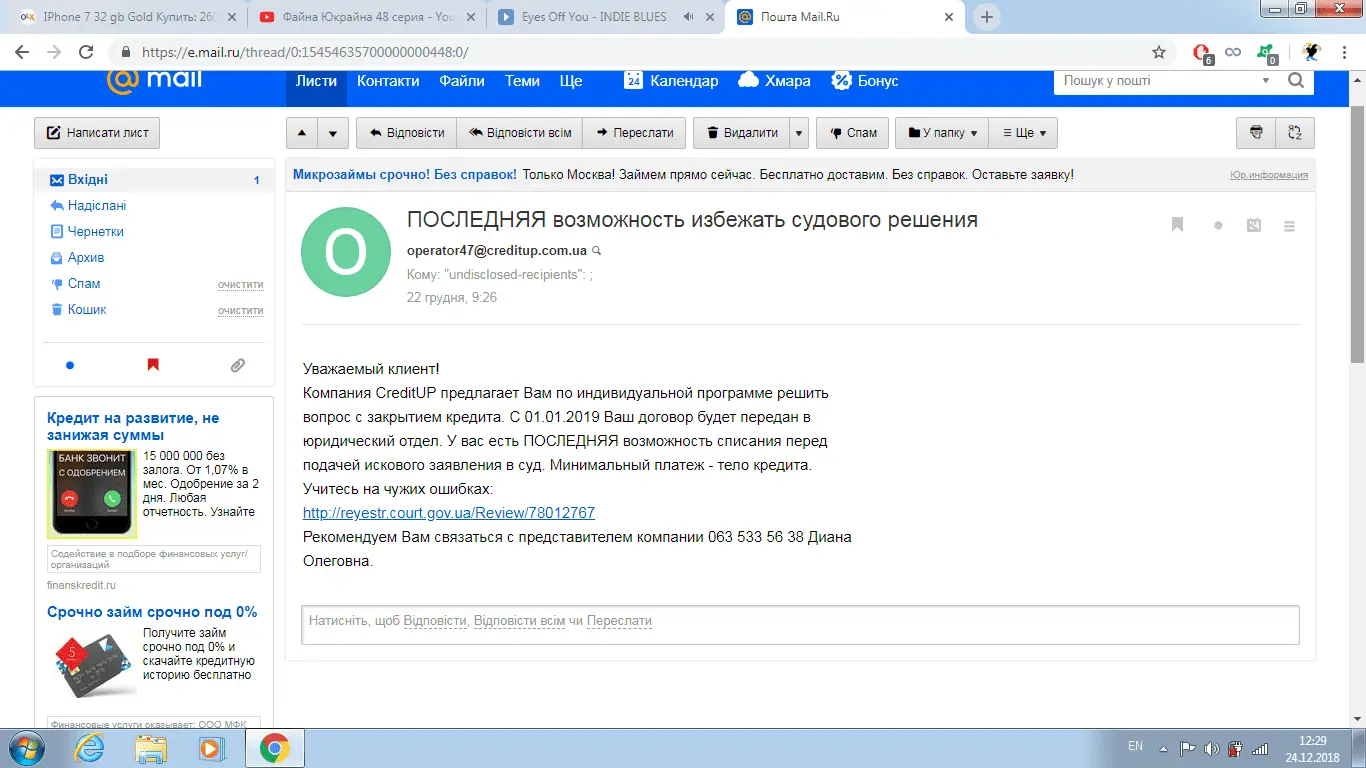Go to previous message with up arrow
The height and width of the screenshot is (768, 1366).
pos(302,133)
